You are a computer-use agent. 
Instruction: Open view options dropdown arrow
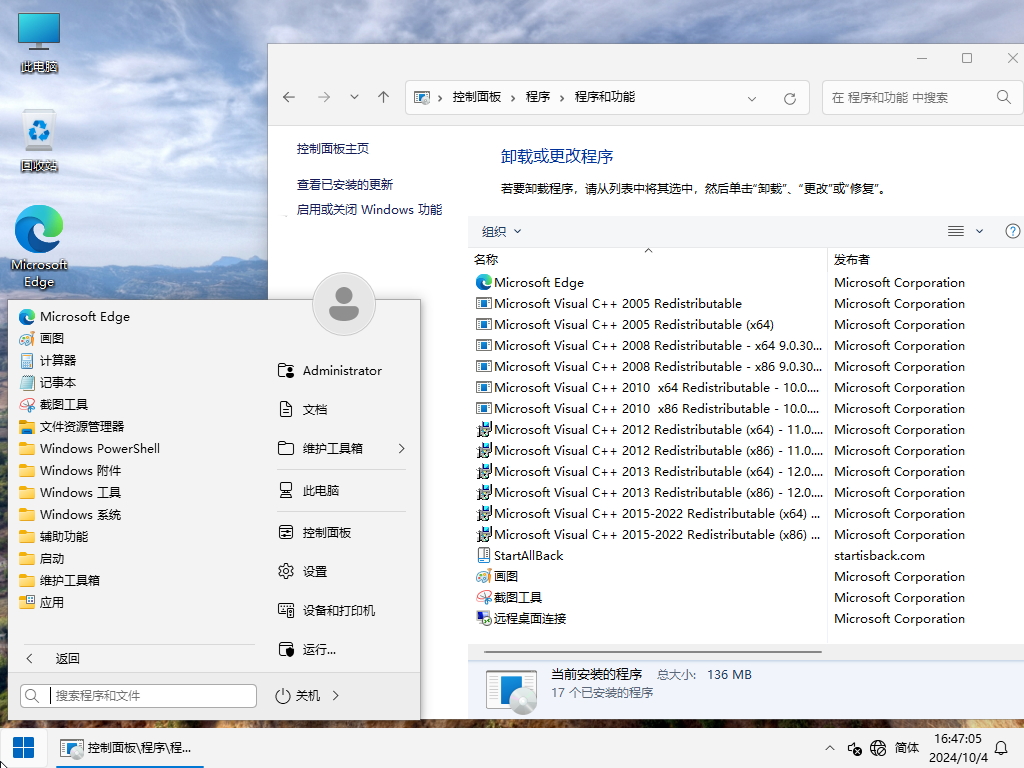pos(979,231)
